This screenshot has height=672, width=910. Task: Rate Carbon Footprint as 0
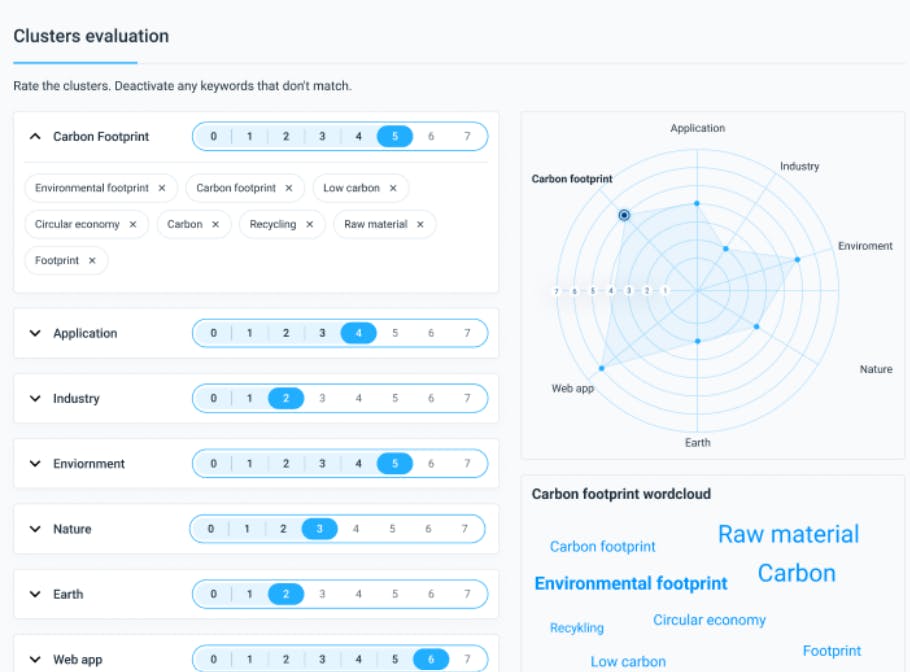coord(214,136)
